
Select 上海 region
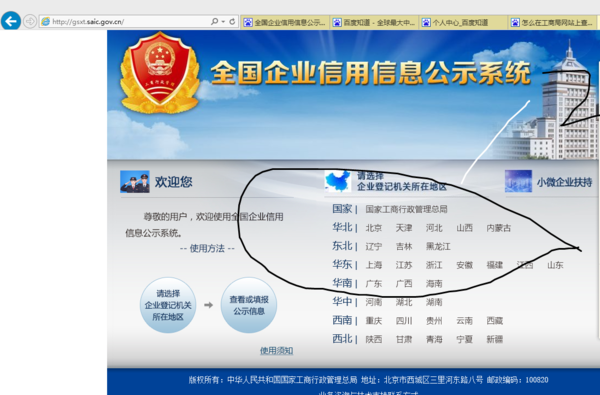click(373, 265)
